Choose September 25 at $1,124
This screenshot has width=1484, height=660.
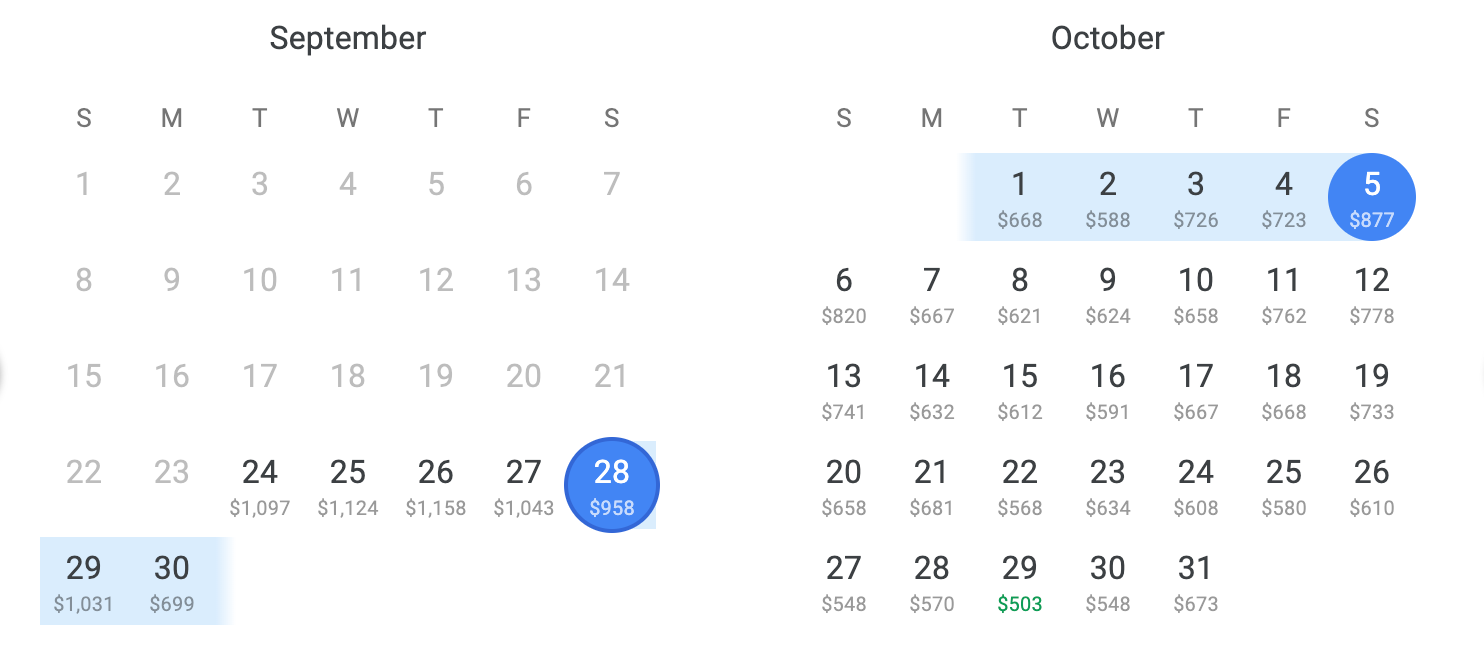[x=348, y=485]
